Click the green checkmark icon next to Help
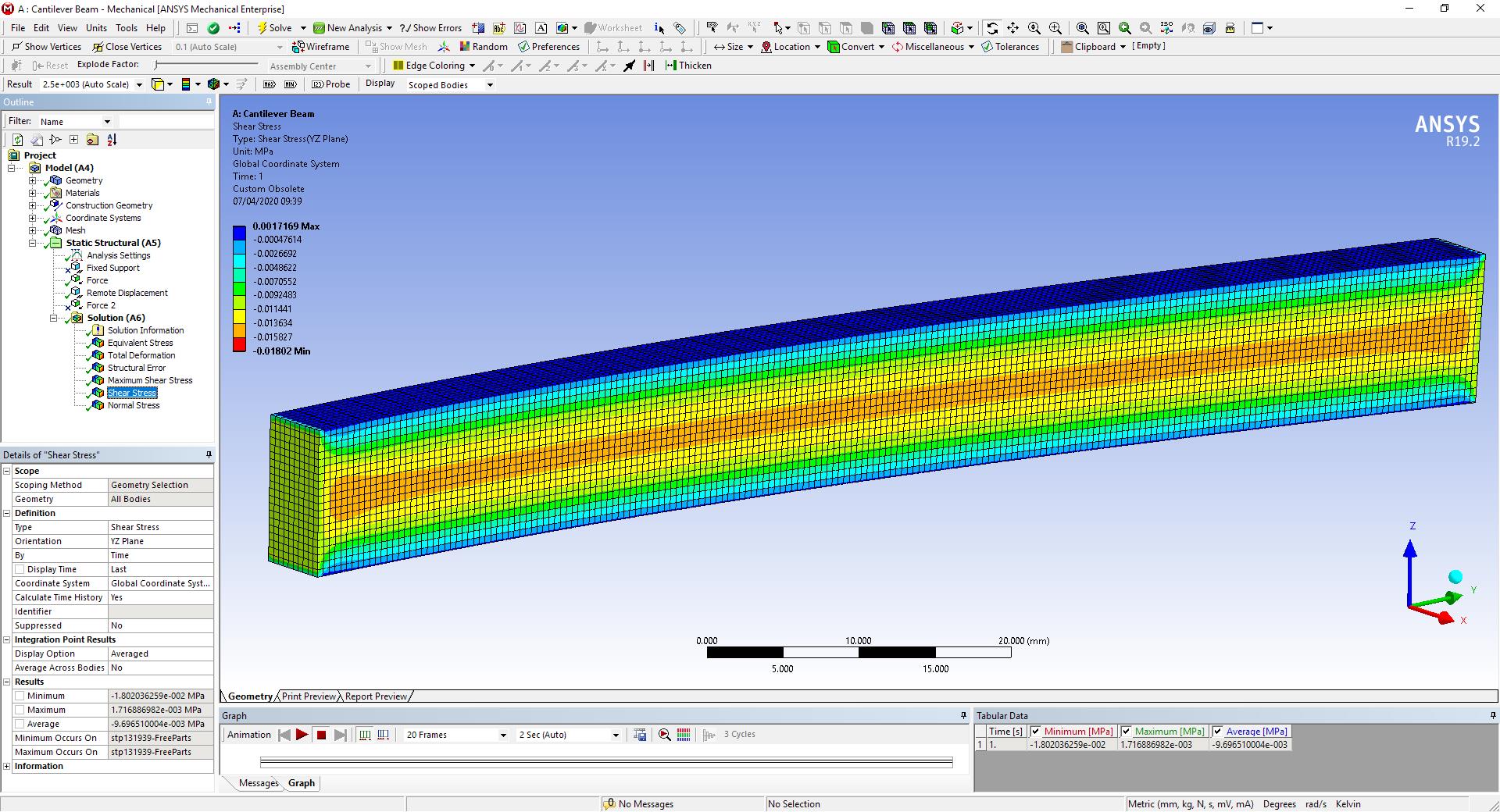The image size is (1500, 812). click(x=213, y=28)
